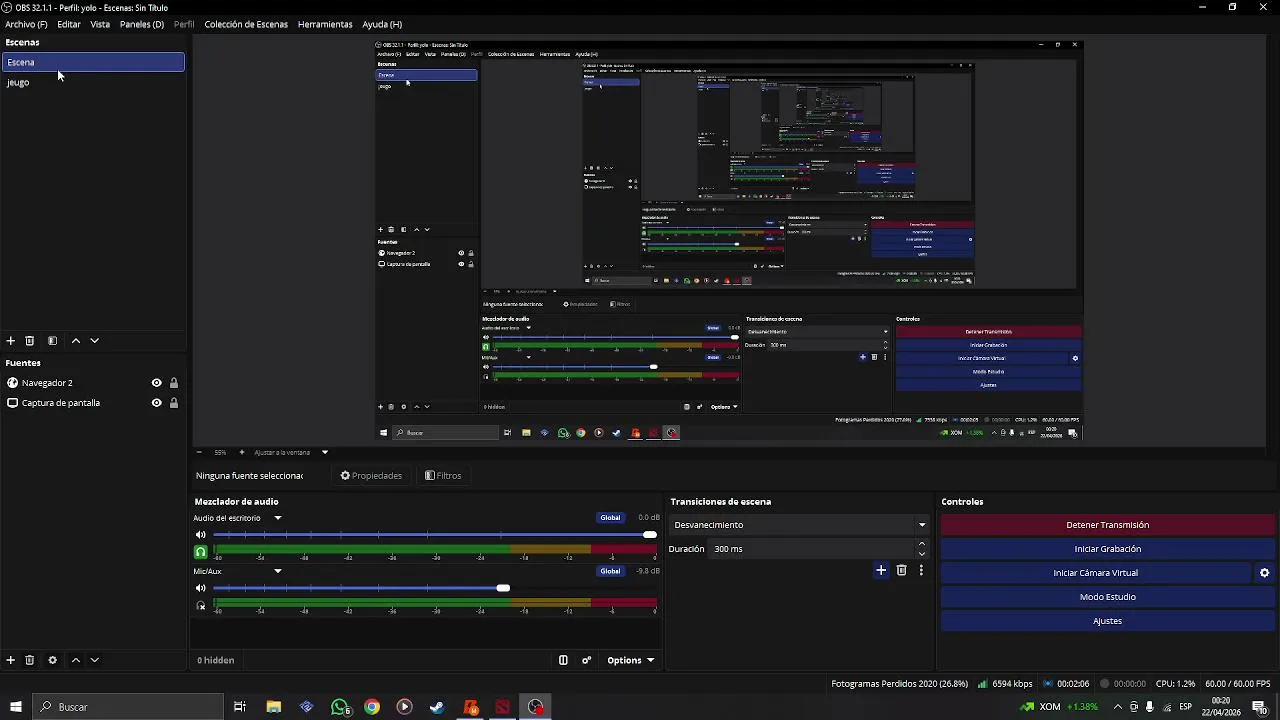
Task: Toggle monitoring headphones for Audio del escritorio
Action: (x=200, y=552)
